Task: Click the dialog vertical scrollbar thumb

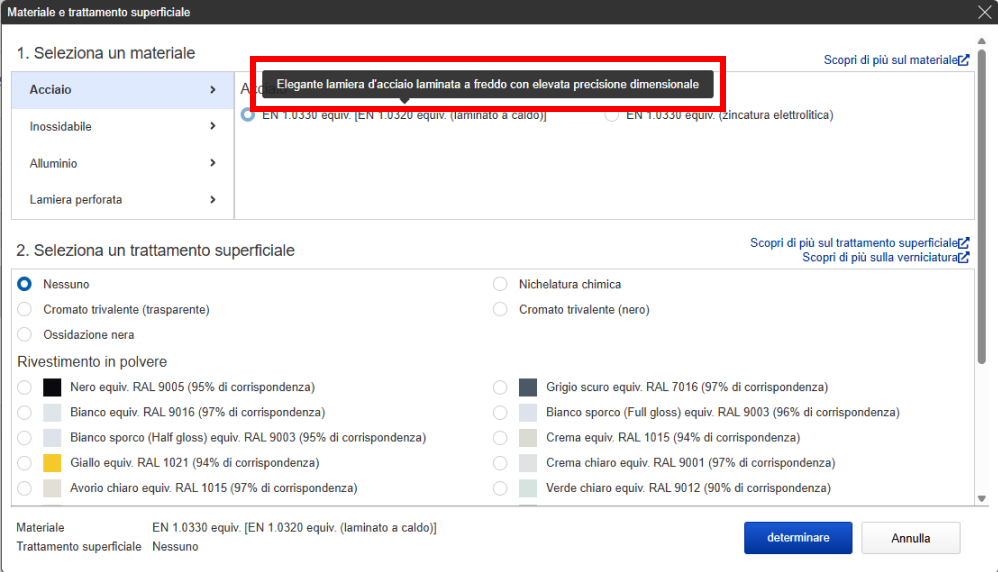Action: pyautogui.click(x=981, y=207)
